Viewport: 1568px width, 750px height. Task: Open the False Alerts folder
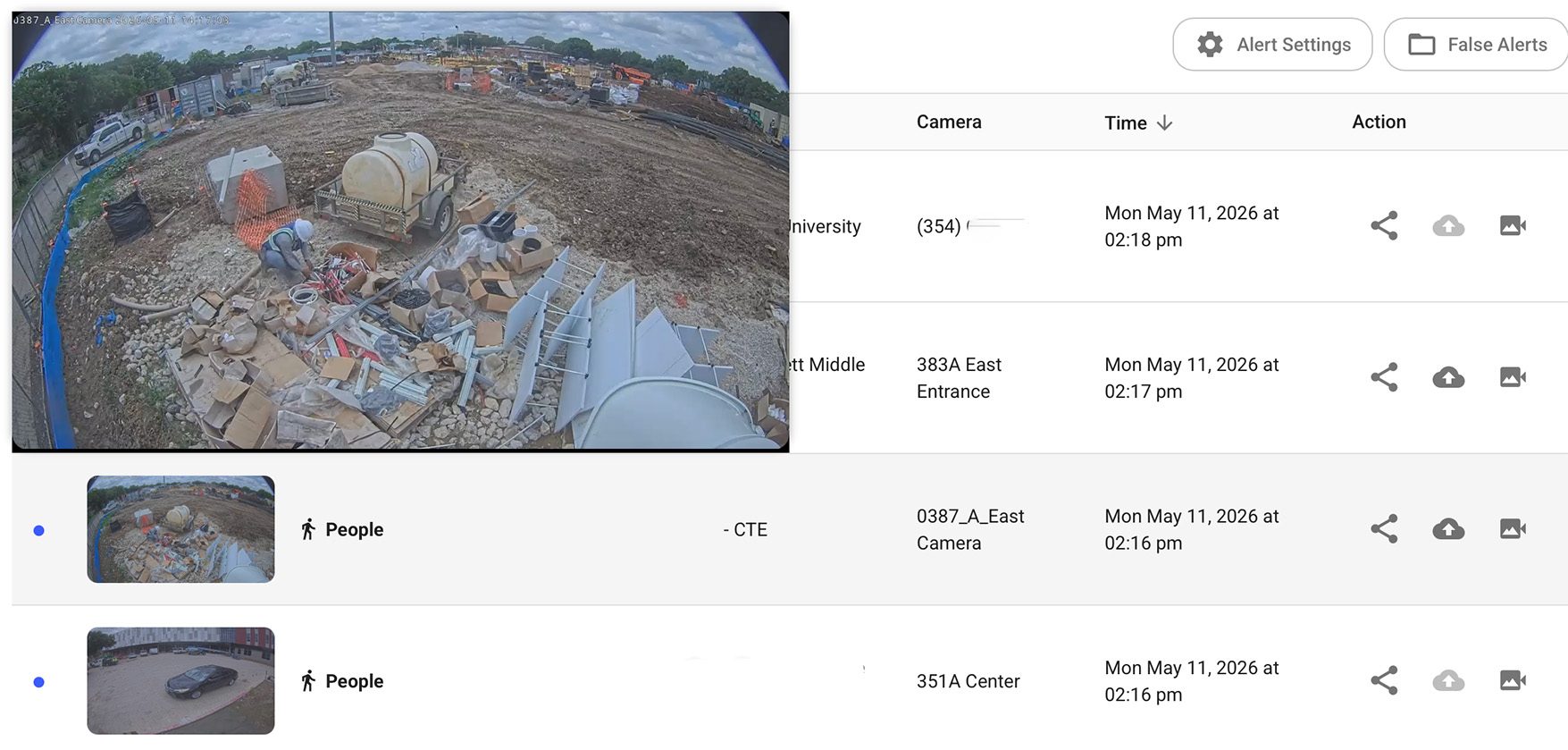point(1476,45)
